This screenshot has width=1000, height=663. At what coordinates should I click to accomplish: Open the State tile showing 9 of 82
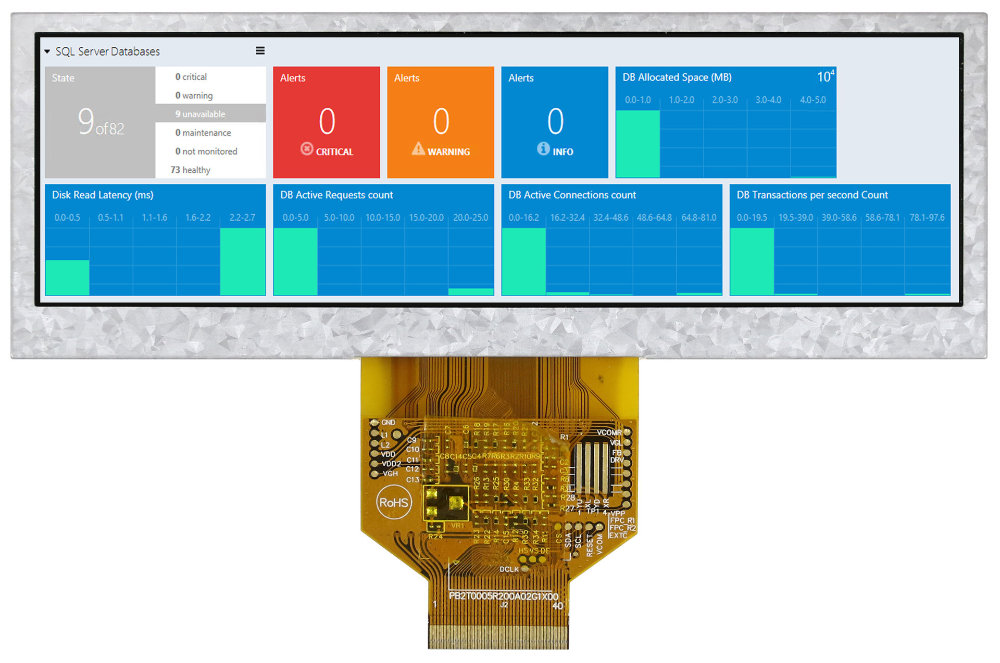tap(100, 122)
